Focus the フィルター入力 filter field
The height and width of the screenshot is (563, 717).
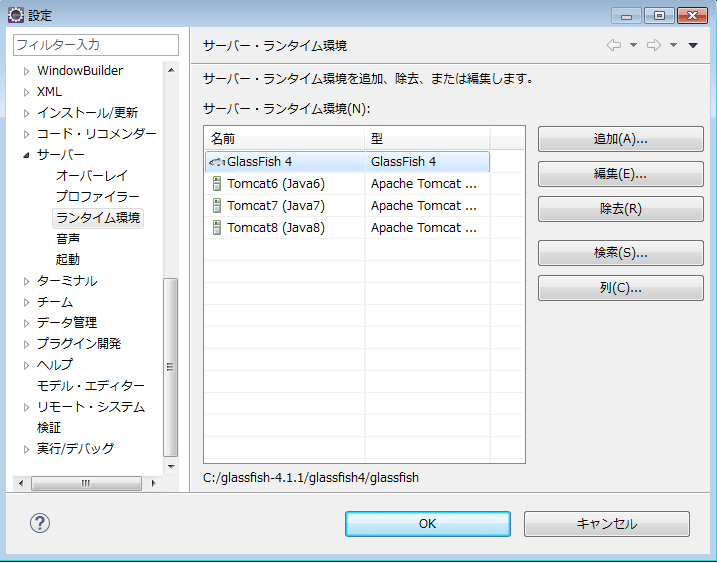(96, 45)
